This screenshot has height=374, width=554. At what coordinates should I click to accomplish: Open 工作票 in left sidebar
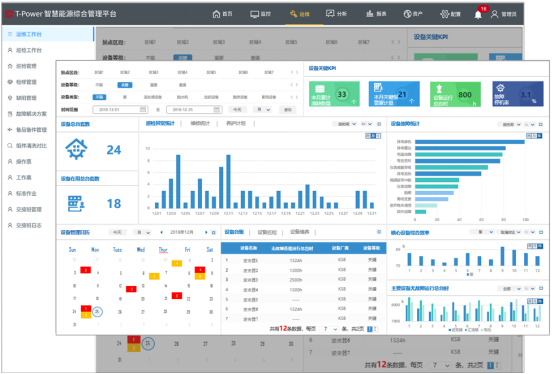coord(23,177)
